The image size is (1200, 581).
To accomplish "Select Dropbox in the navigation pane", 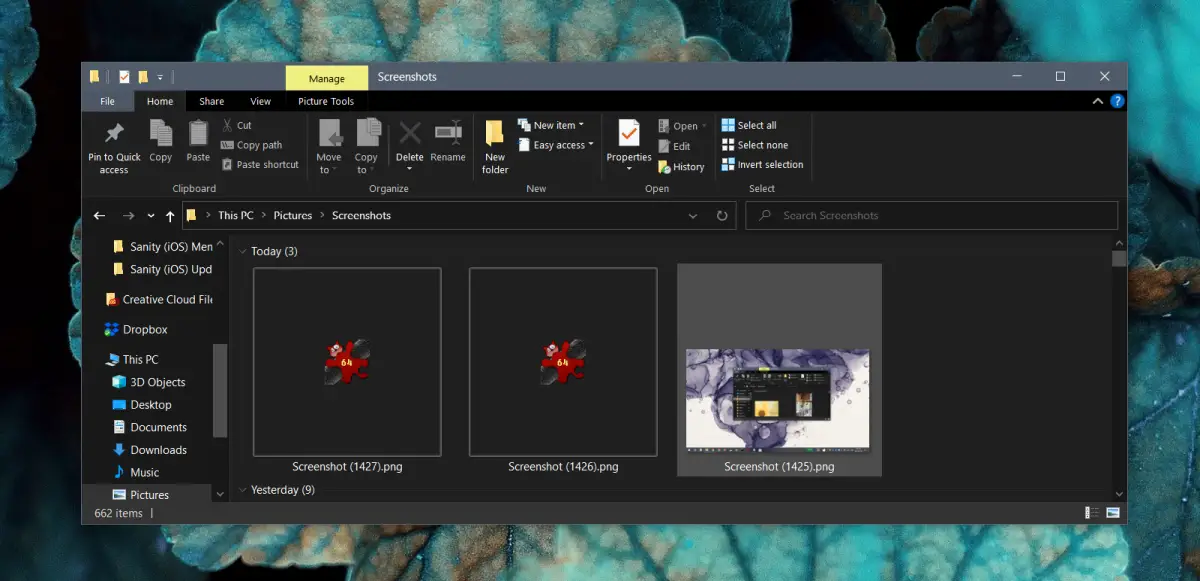I will click(145, 330).
